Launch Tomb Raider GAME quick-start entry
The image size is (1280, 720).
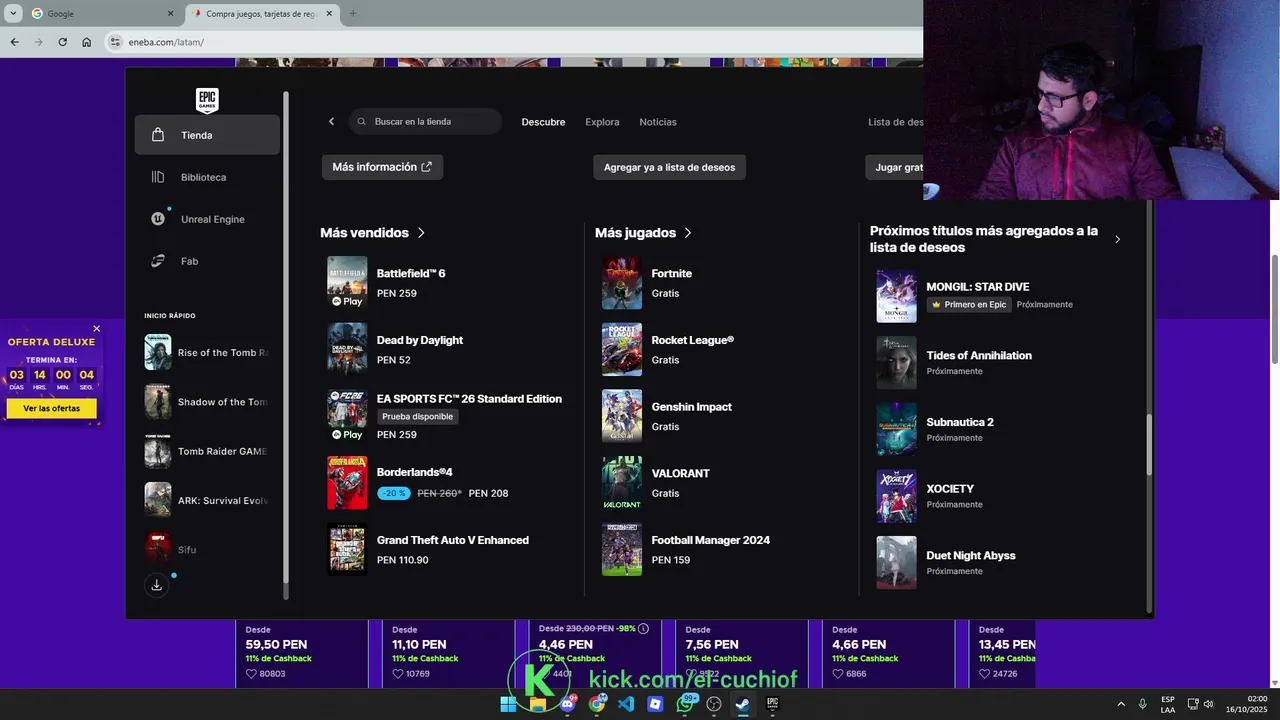207,451
